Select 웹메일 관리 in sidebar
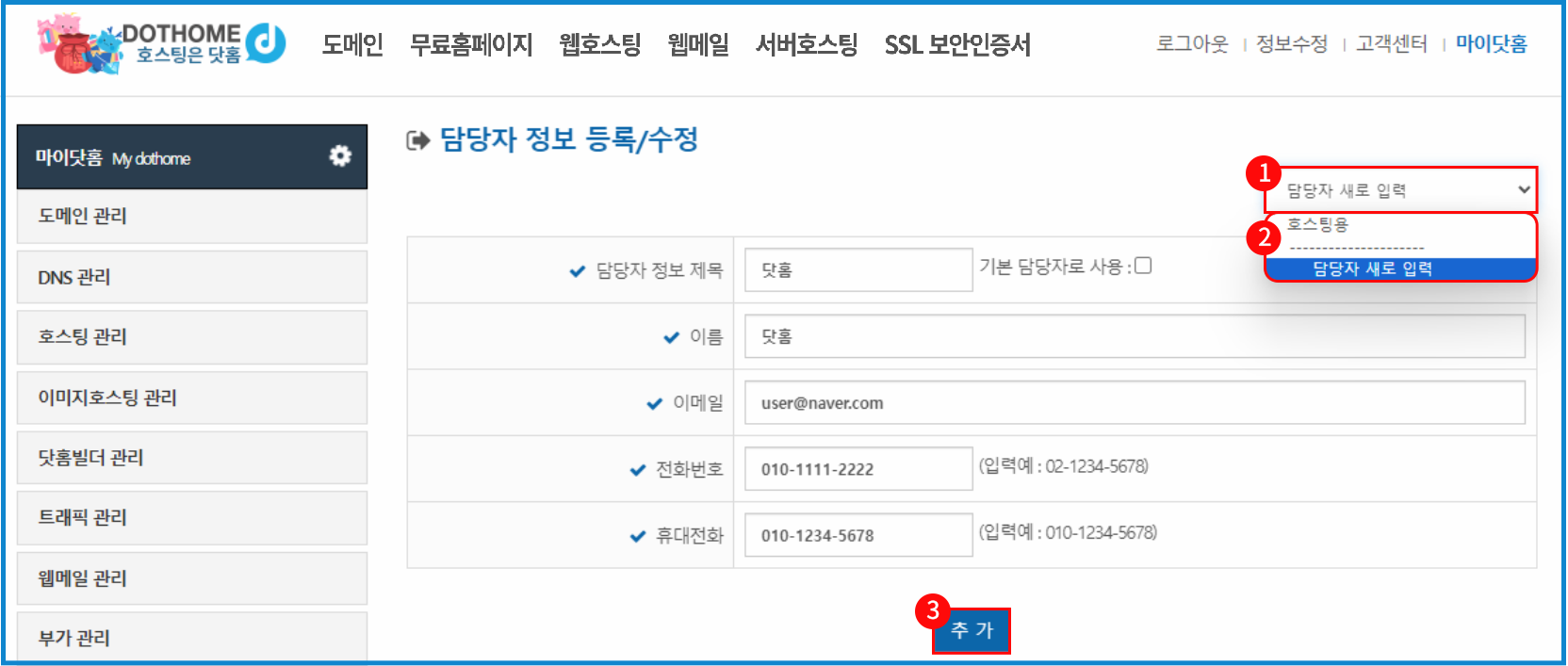This screenshot has width=1568, height=666. point(192,578)
